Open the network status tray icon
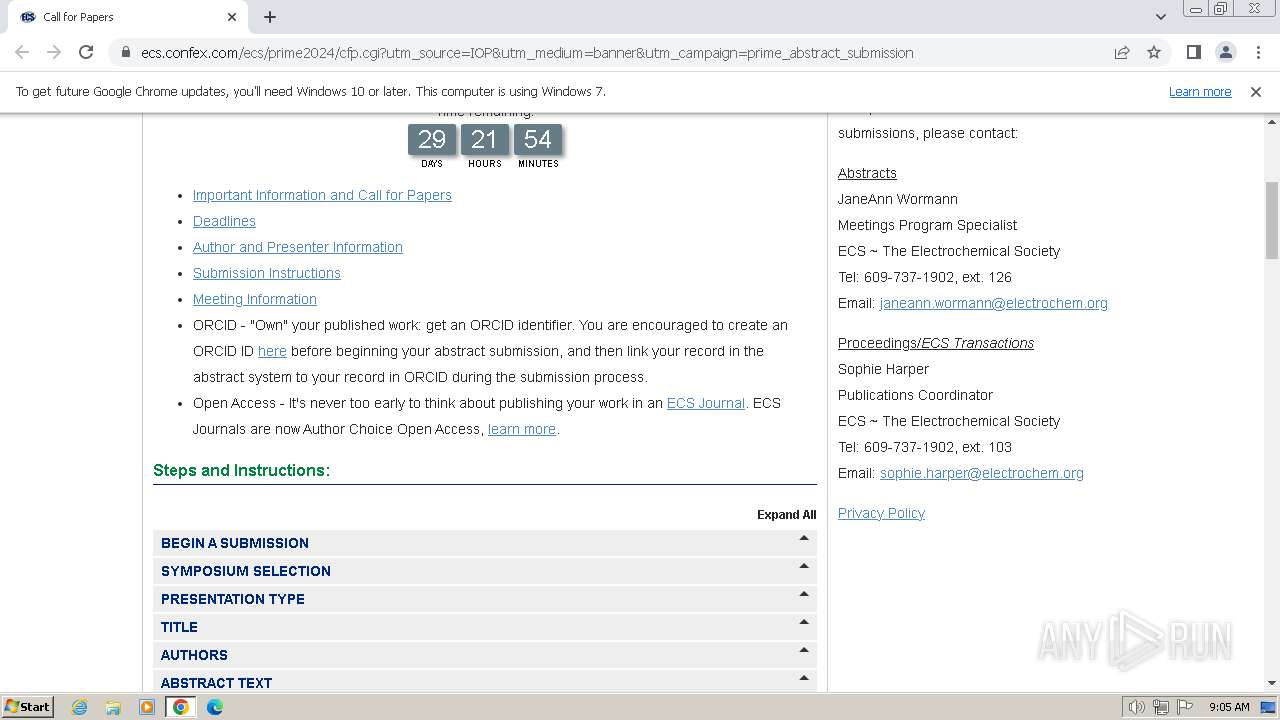 tap(1161, 707)
